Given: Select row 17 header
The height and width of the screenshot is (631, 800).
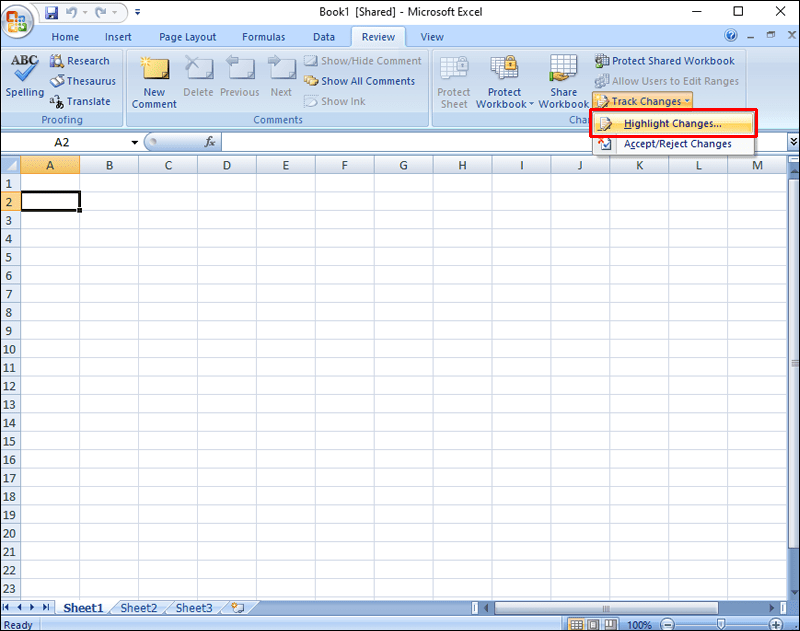Looking at the screenshot, I should coord(10,478).
